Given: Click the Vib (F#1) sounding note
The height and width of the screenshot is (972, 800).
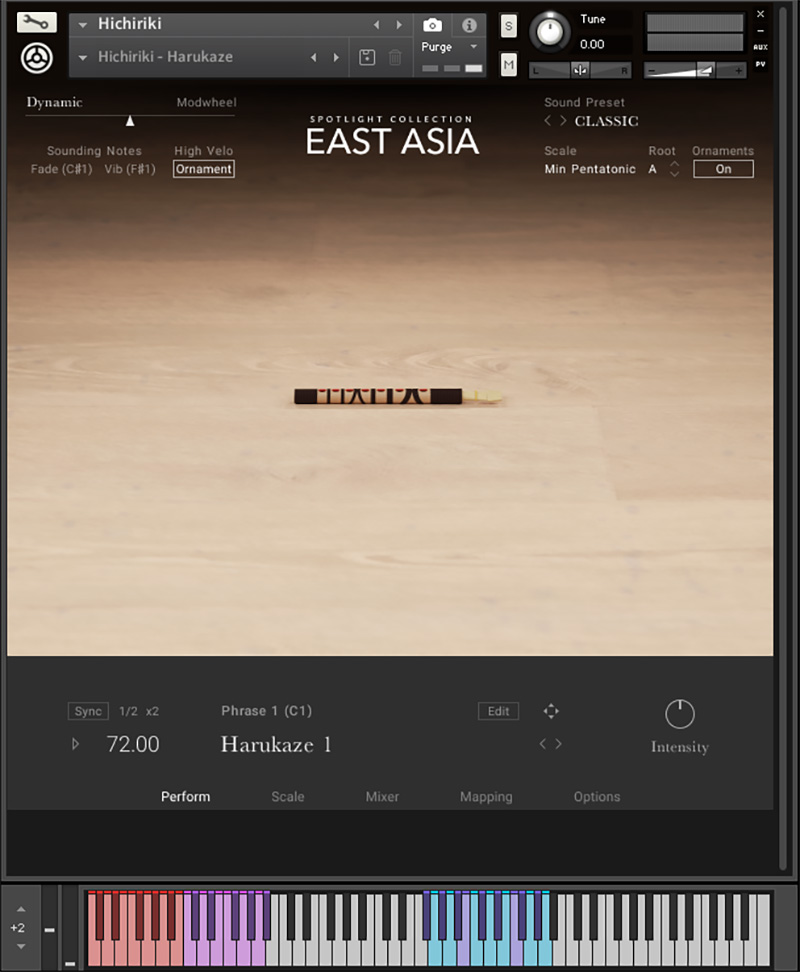Looking at the screenshot, I should [130, 169].
